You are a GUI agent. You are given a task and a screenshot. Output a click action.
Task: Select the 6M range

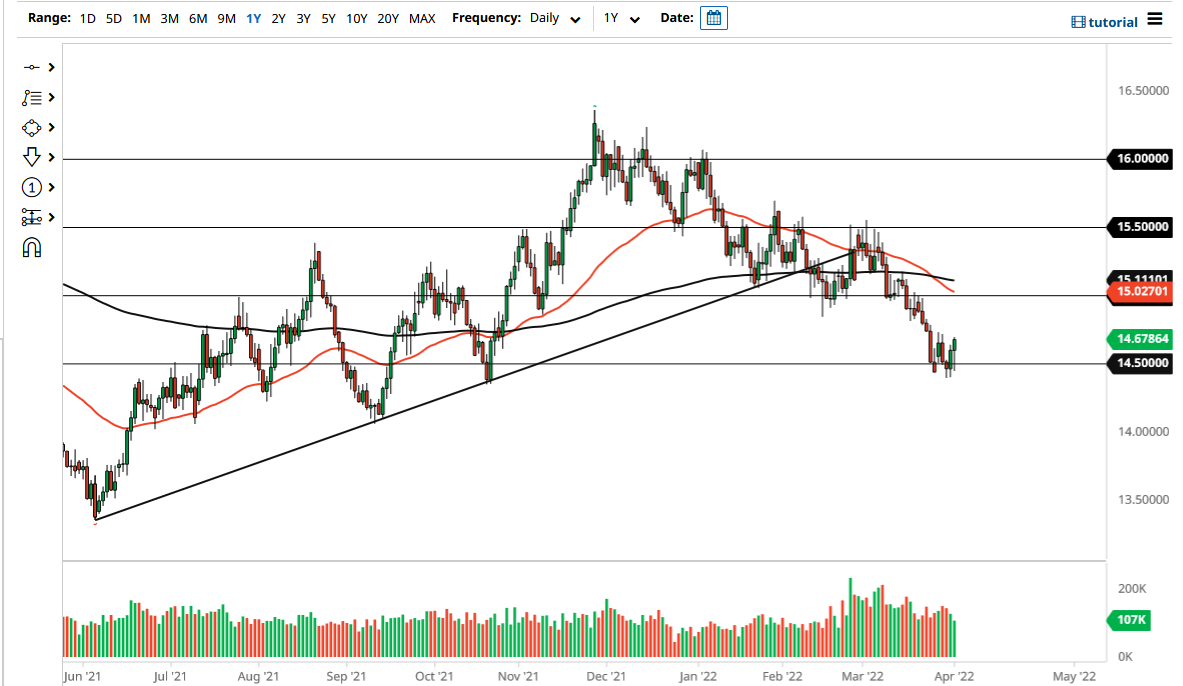pos(196,18)
